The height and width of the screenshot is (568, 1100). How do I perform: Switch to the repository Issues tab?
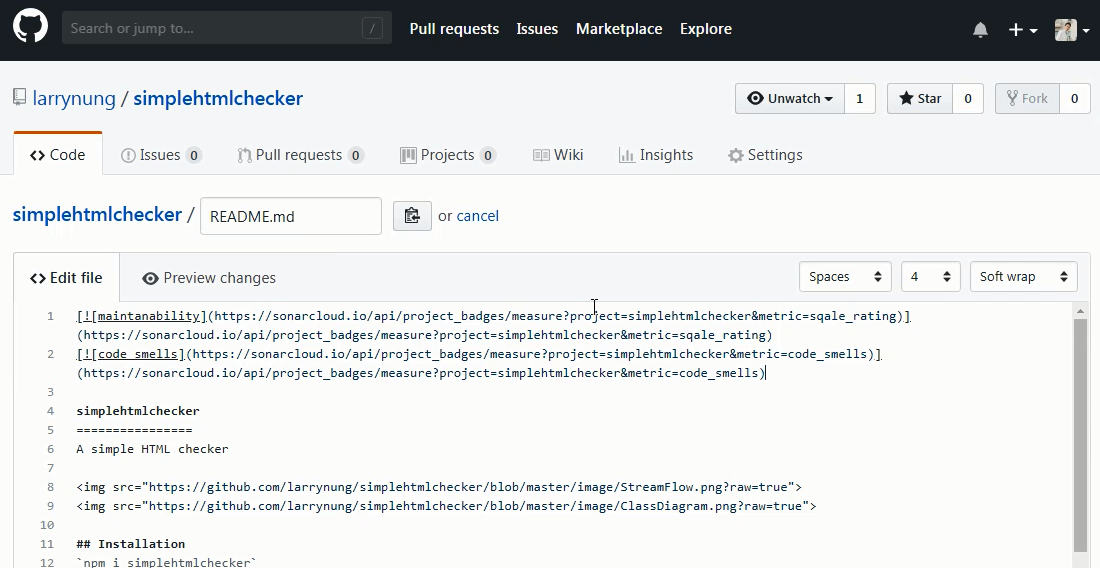[x=161, y=155]
